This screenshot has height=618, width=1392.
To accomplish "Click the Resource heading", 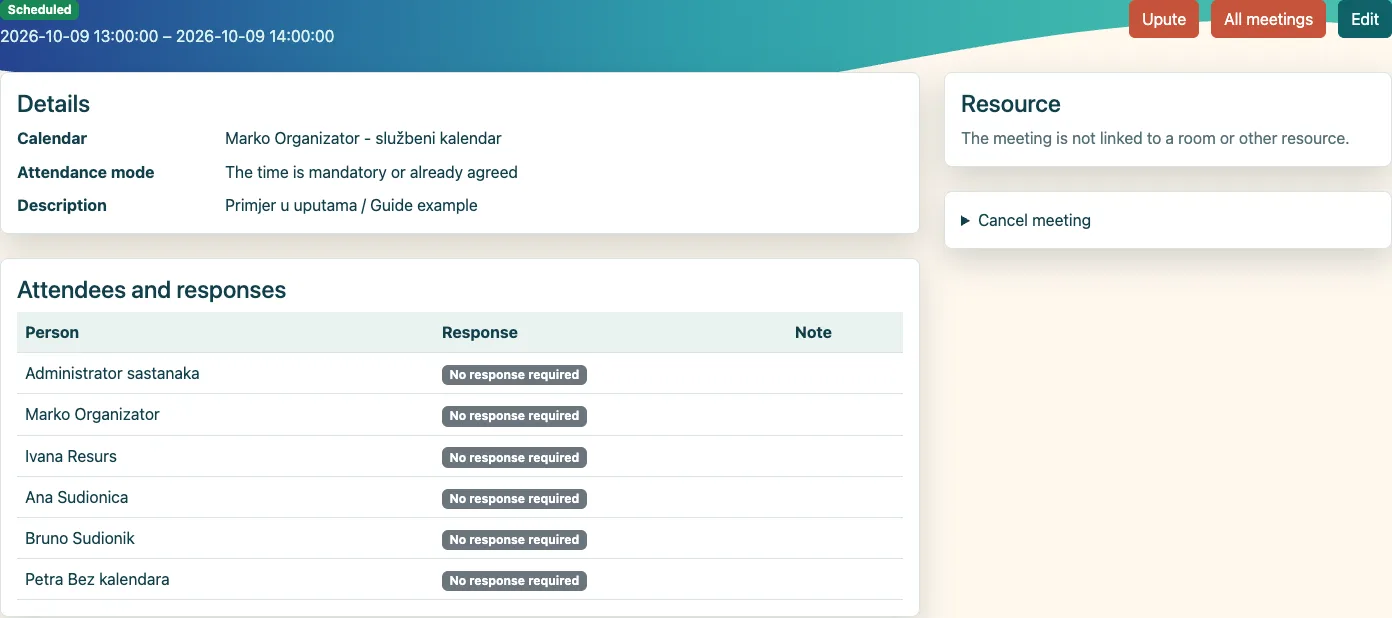I will click(1010, 104).
